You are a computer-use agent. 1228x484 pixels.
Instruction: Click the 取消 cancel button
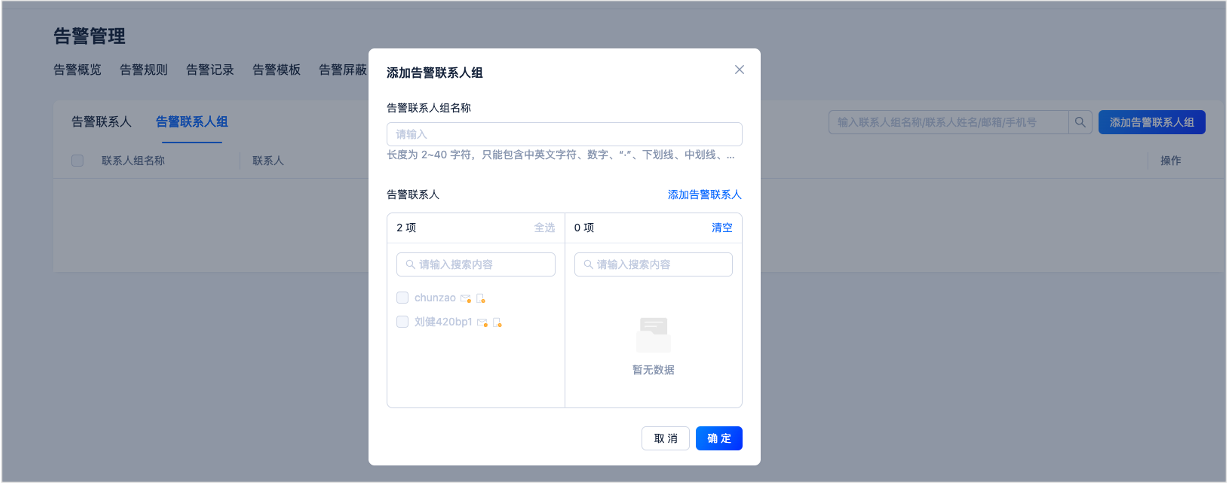click(666, 438)
